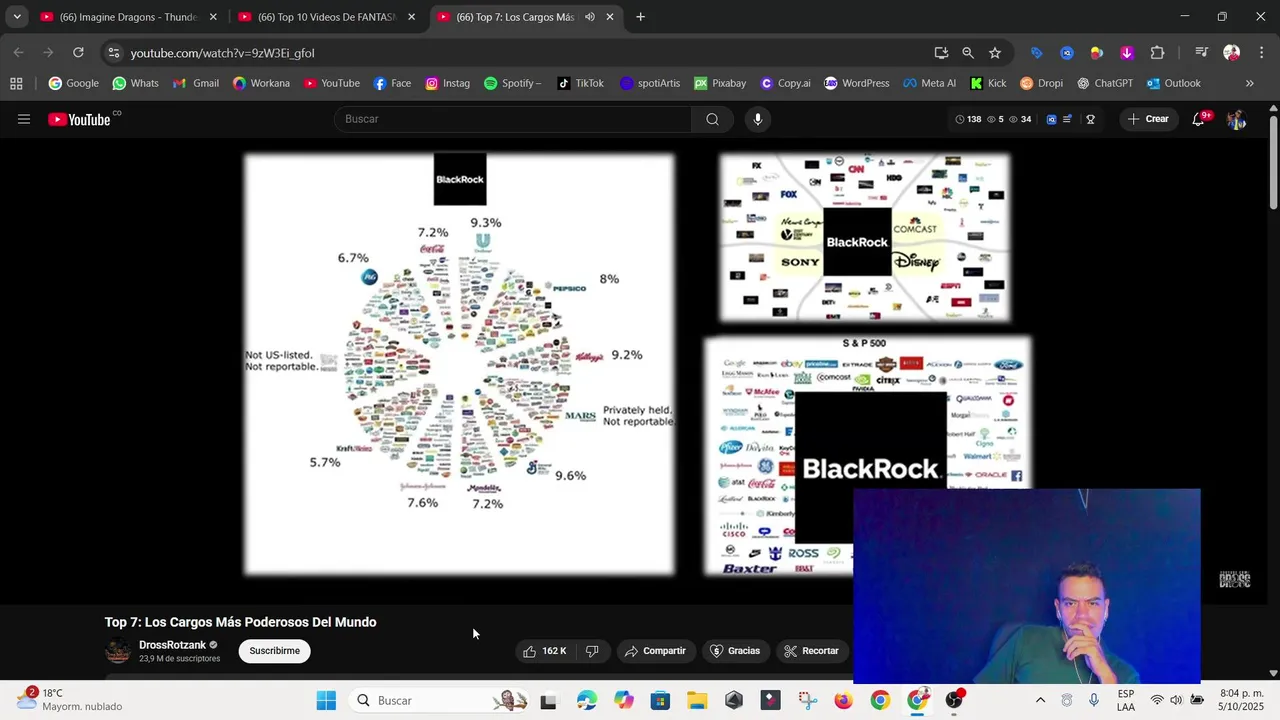Open the bookmarks apps grid icon
Viewport: 1280px width, 720px height.
click(16, 83)
